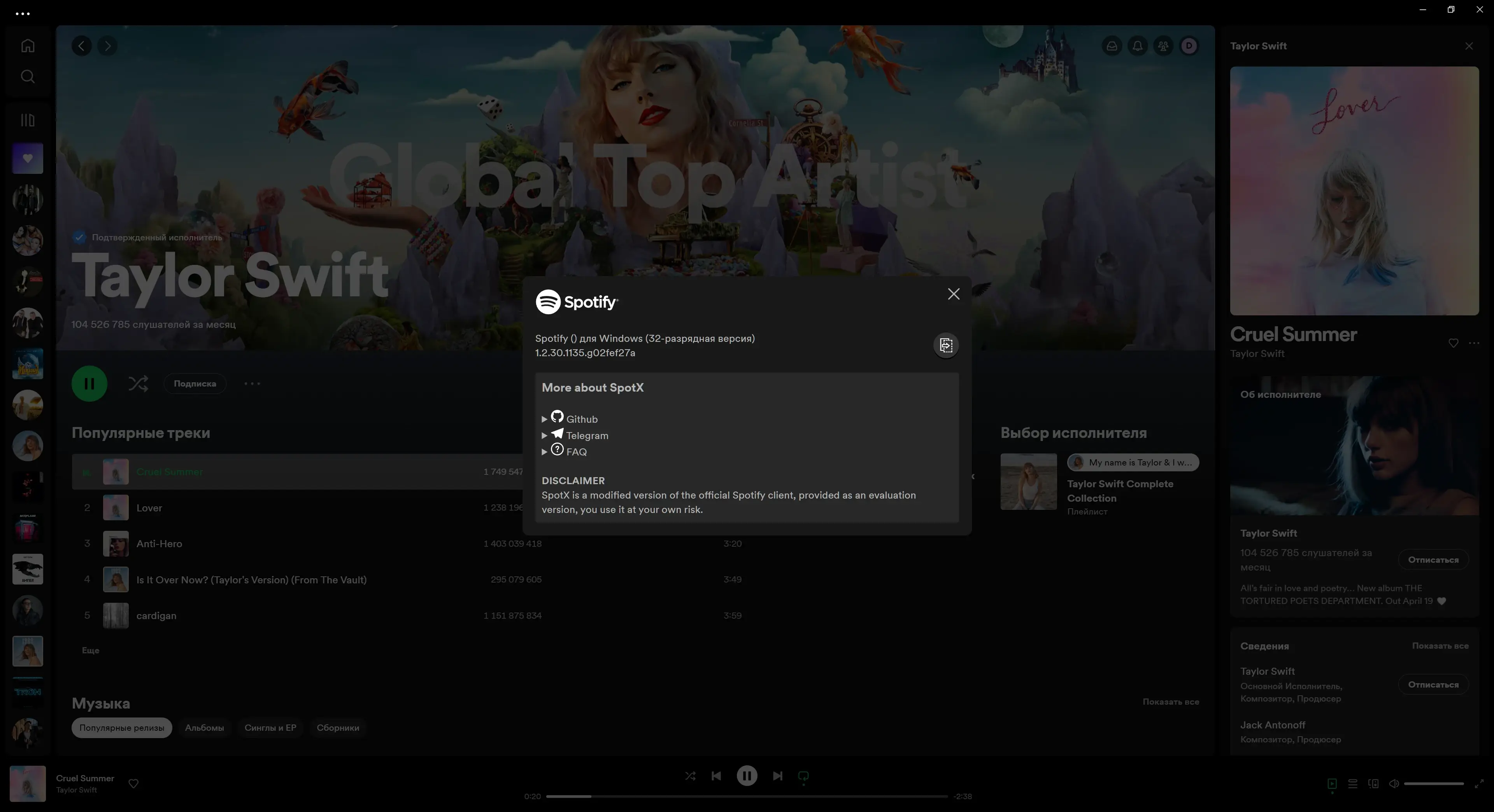
Task: Like Cruel Summer in now-playing bar
Action: point(133,784)
